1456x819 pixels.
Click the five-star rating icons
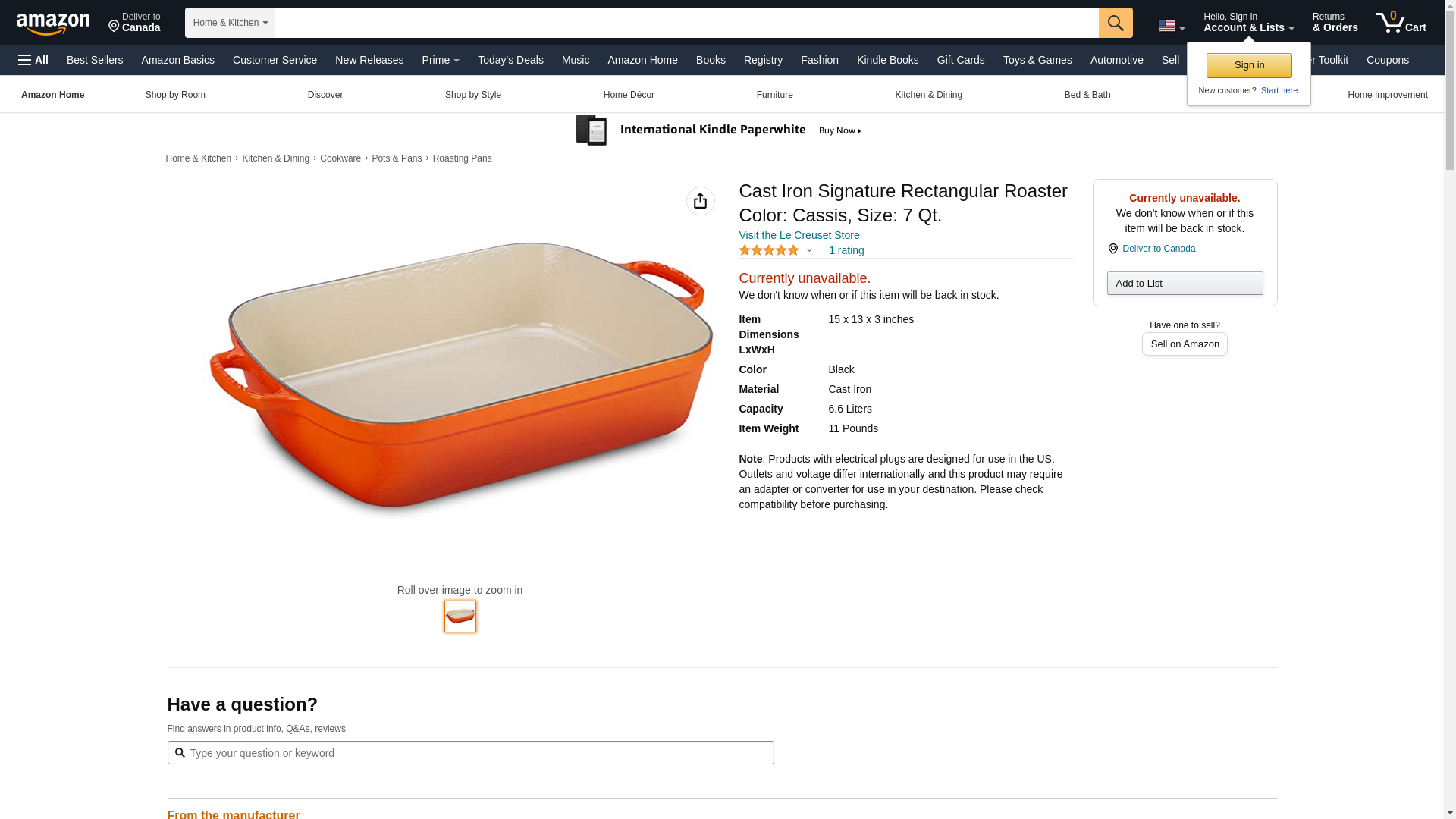768,250
